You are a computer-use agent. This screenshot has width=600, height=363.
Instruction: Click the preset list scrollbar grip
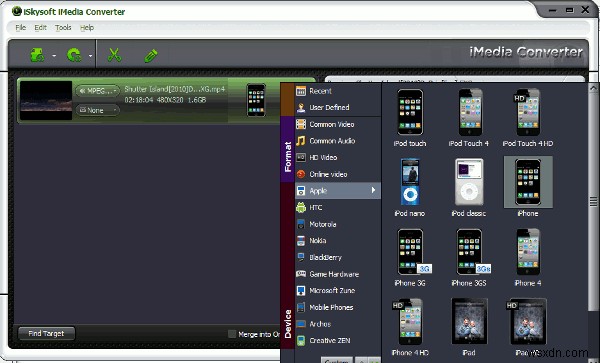pyautogui.click(x=593, y=201)
